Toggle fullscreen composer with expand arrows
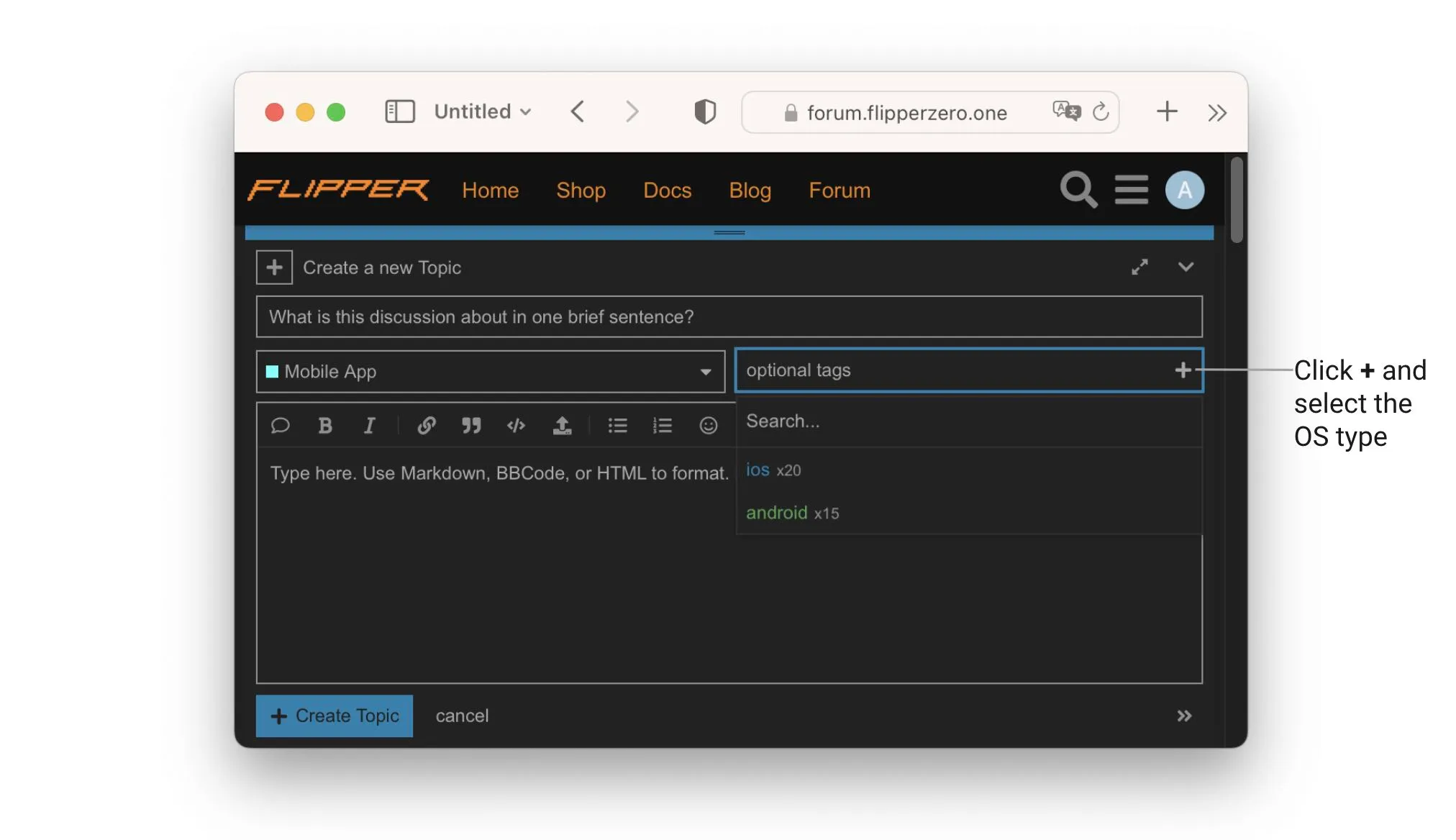 pos(1139,267)
